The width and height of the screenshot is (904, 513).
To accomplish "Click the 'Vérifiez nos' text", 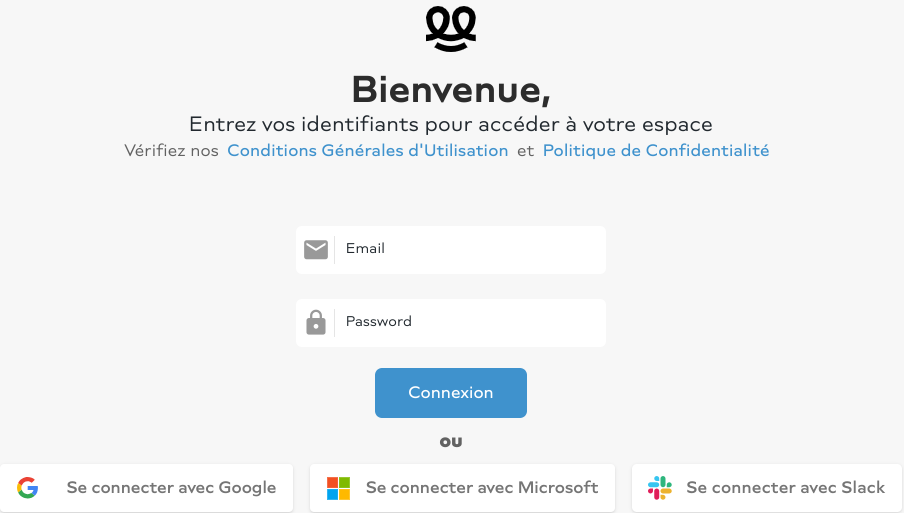I will [x=171, y=150].
